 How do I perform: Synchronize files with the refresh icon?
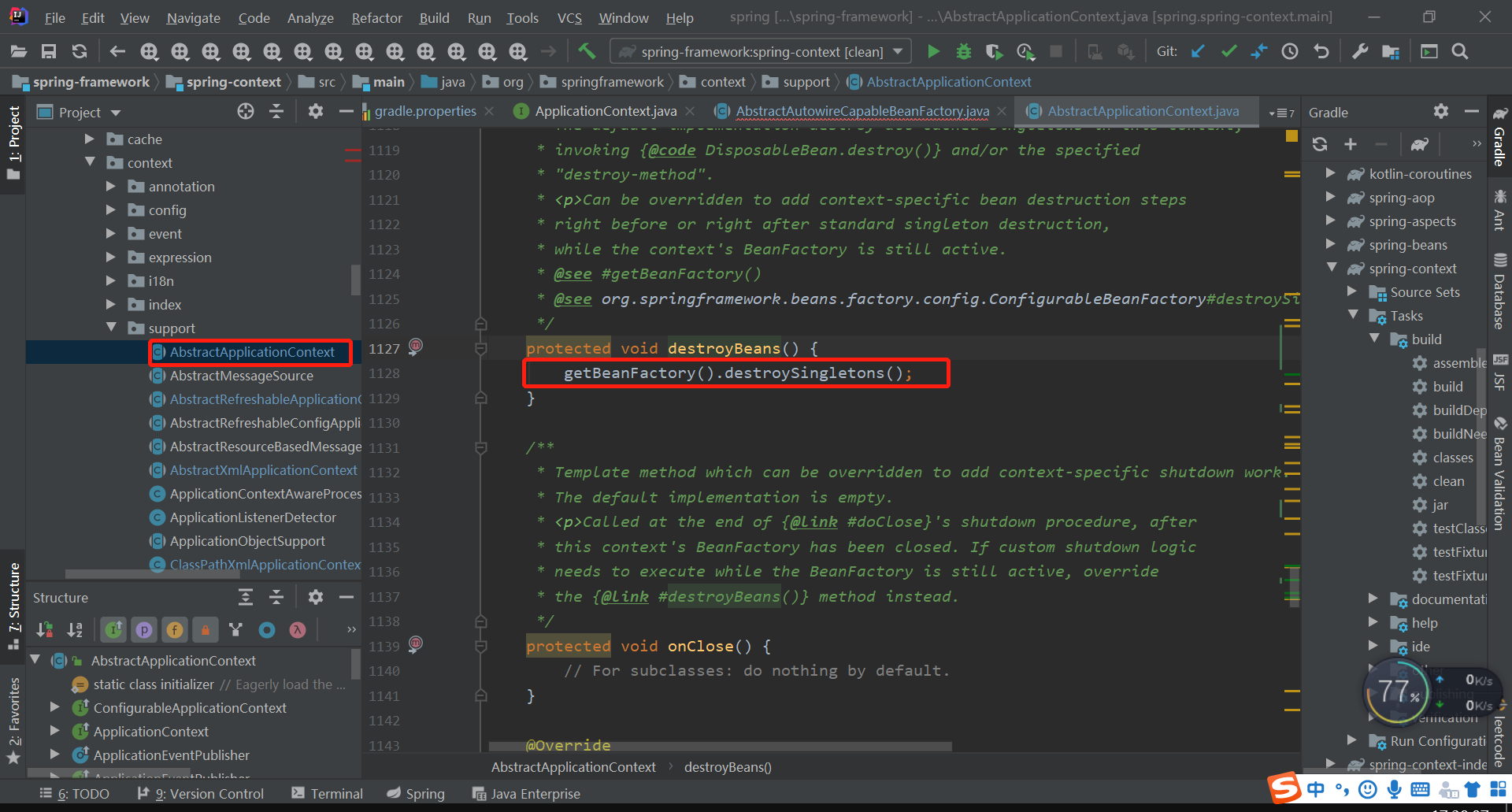coord(80,51)
